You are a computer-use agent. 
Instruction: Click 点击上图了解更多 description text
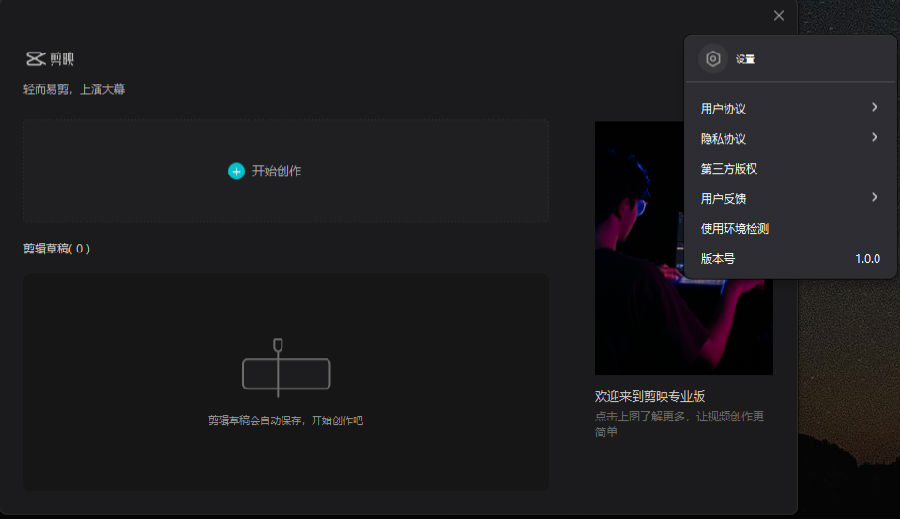click(x=679, y=424)
